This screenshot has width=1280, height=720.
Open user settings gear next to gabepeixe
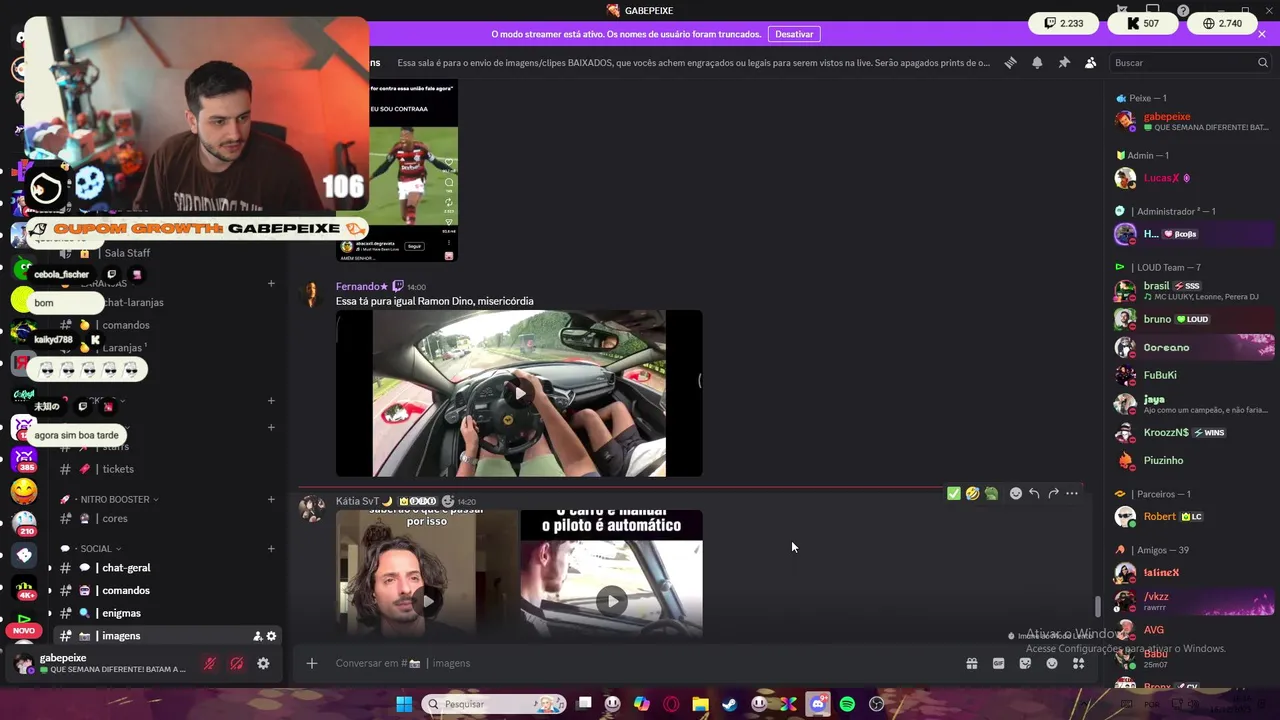pyautogui.click(x=263, y=663)
